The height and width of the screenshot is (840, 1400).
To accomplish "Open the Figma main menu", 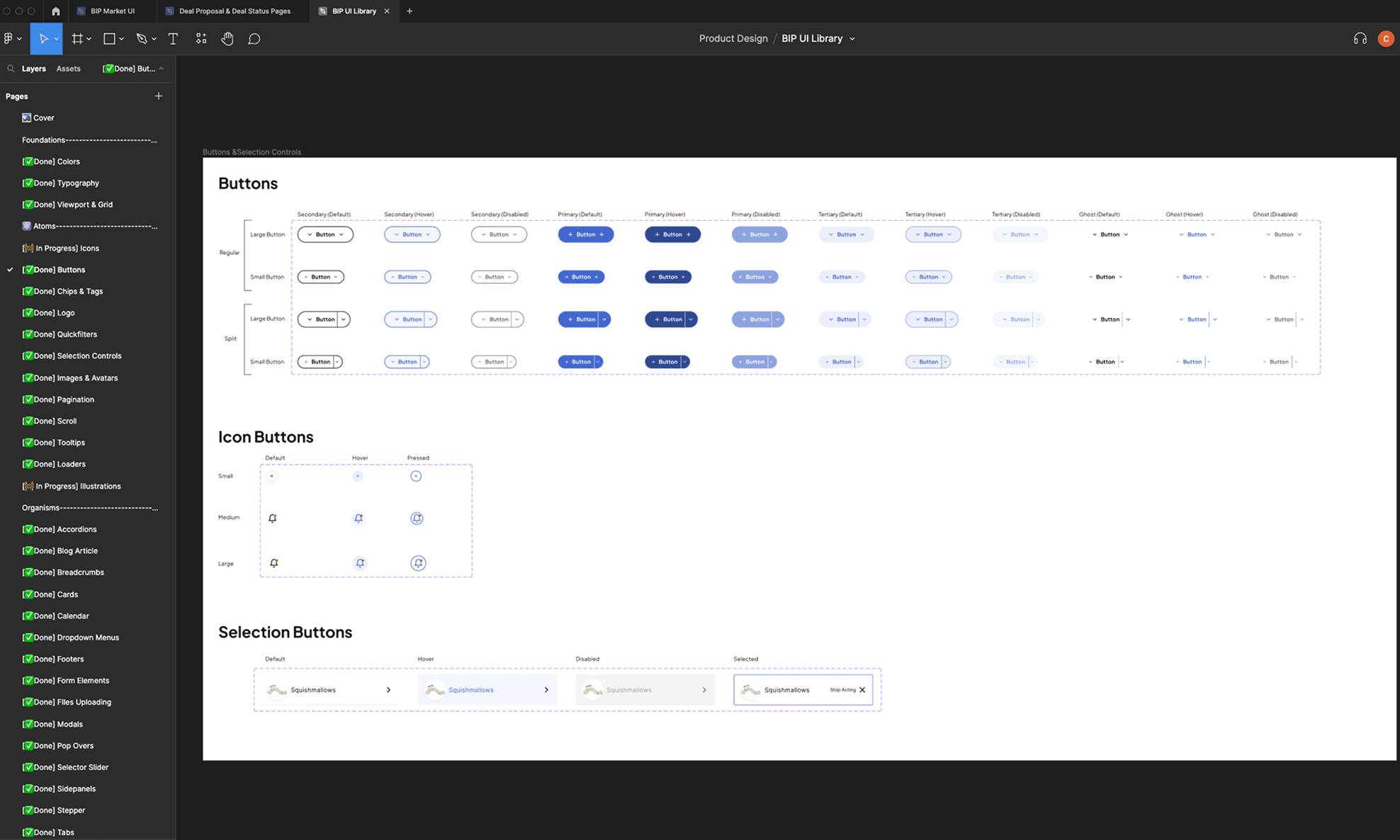I will [9, 39].
